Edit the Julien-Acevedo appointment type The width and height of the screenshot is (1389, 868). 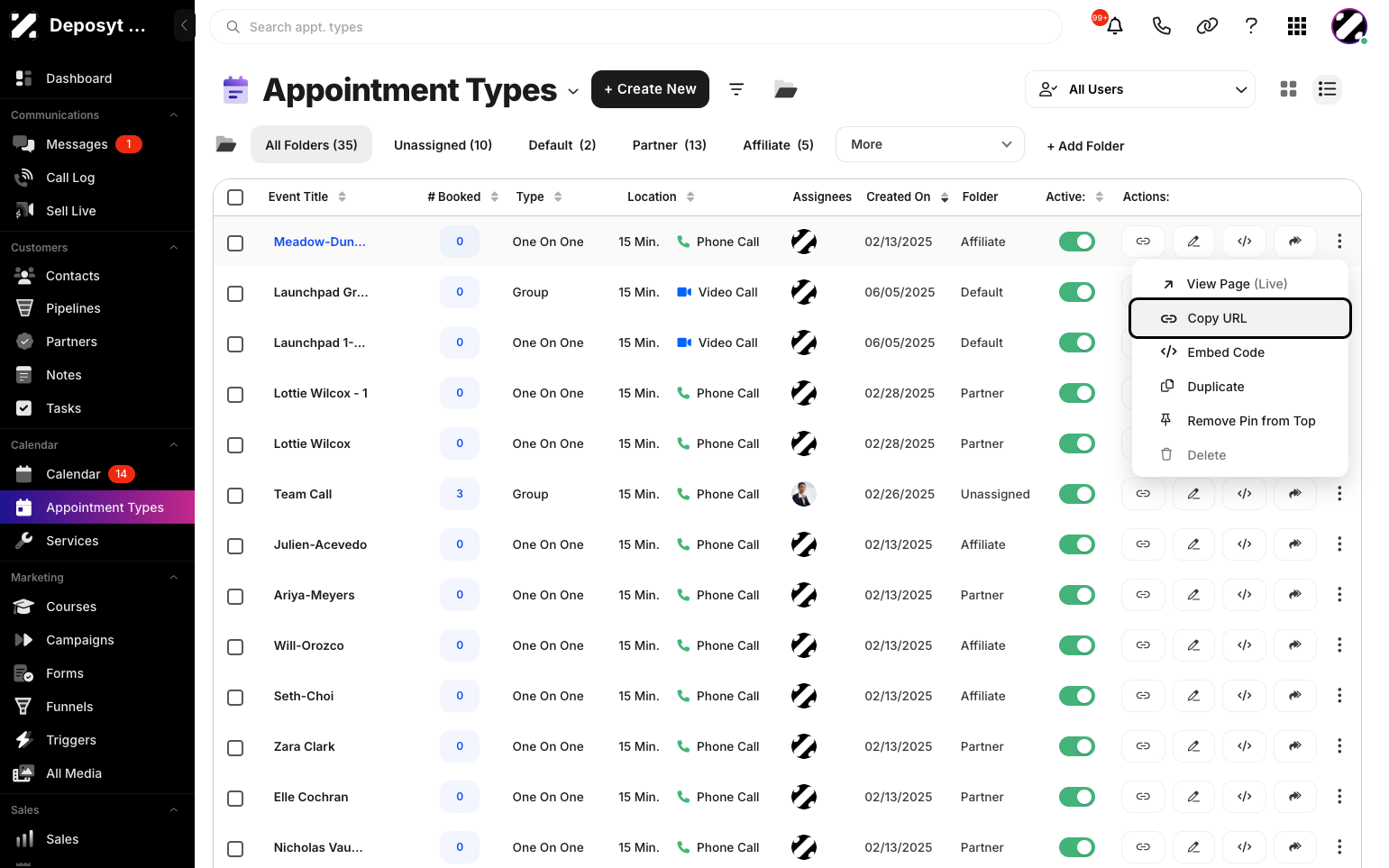point(1193,544)
